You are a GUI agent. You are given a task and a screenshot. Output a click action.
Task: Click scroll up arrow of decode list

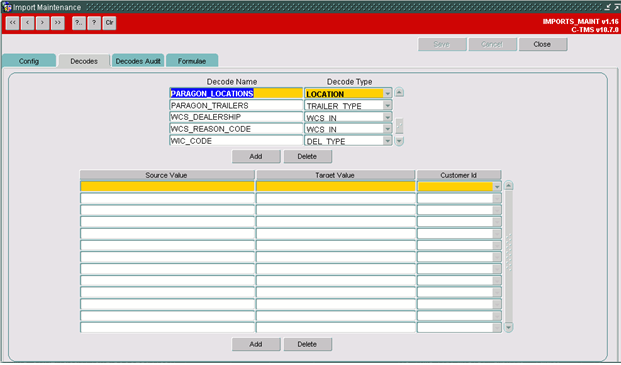pos(399,93)
